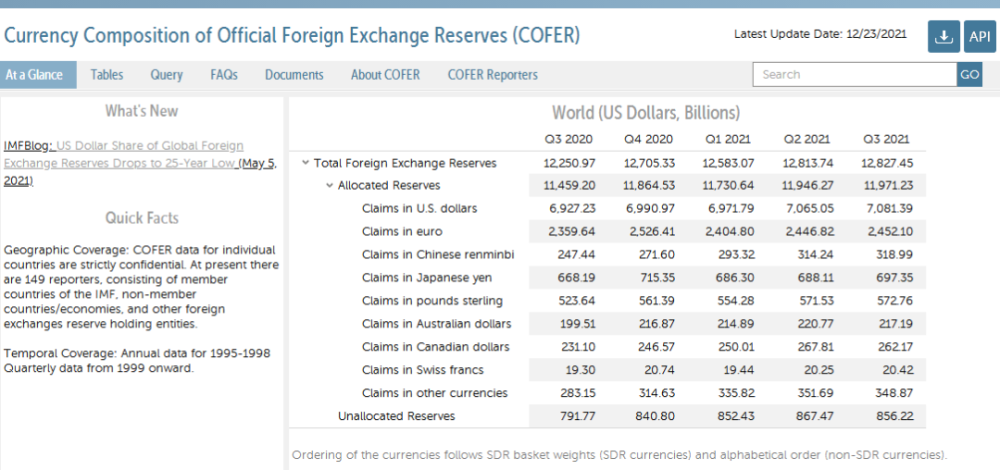Open the Documents tab
This screenshot has height=470, width=1000.
(x=294, y=75)
